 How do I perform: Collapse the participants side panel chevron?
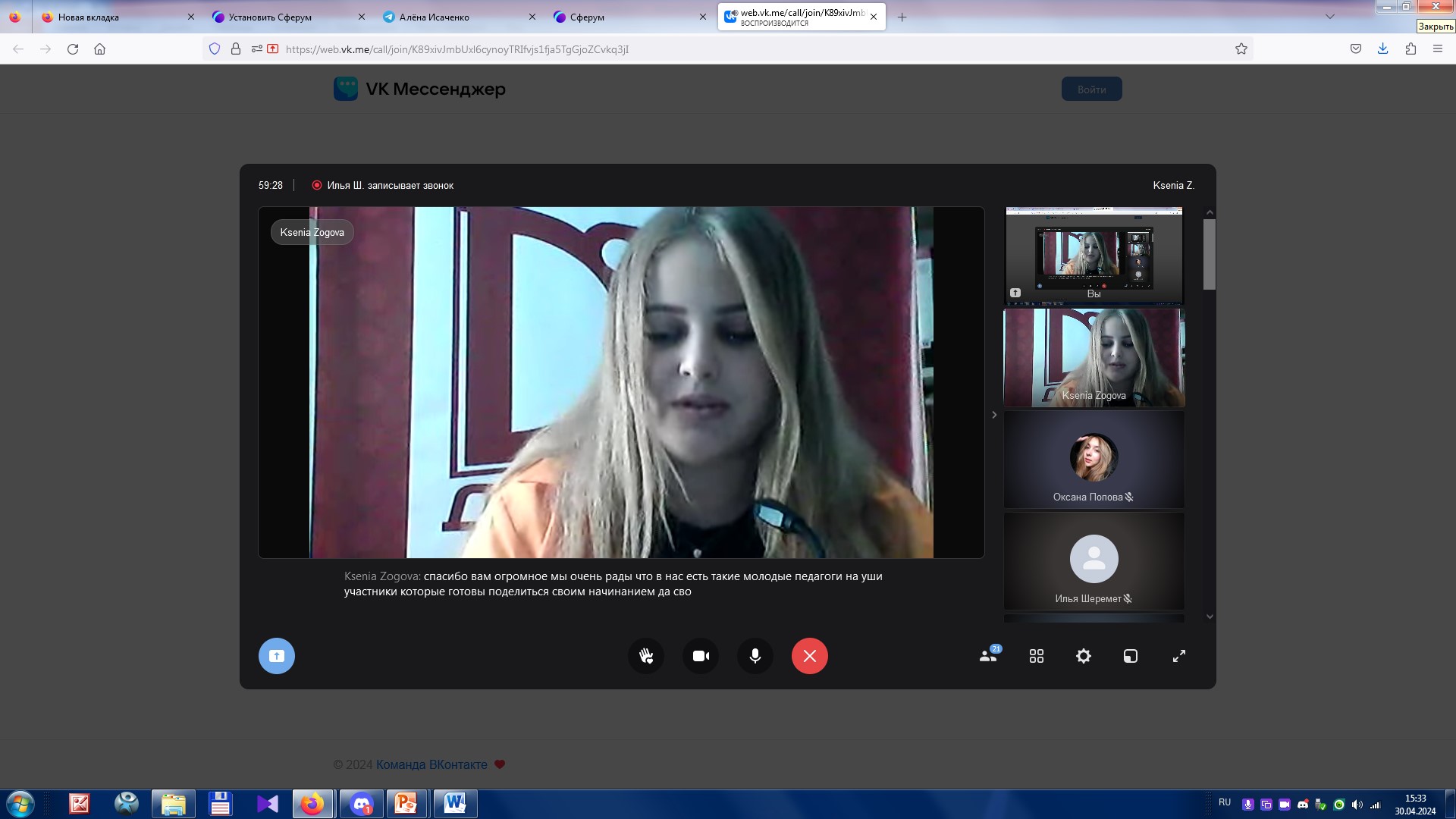click(994, 415)
